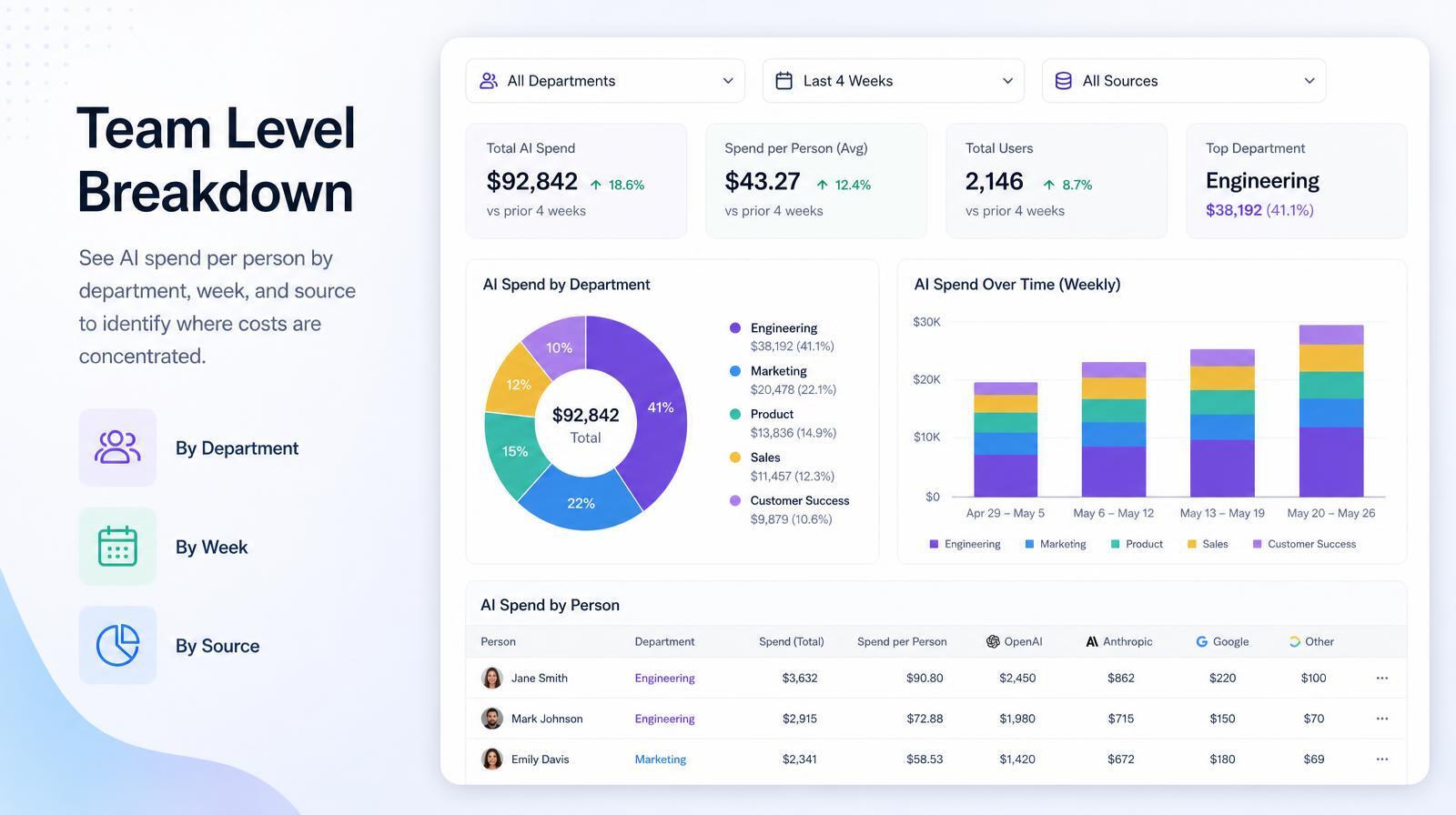Select the By Source label
1456x815 pixels.
click(217, 646)
